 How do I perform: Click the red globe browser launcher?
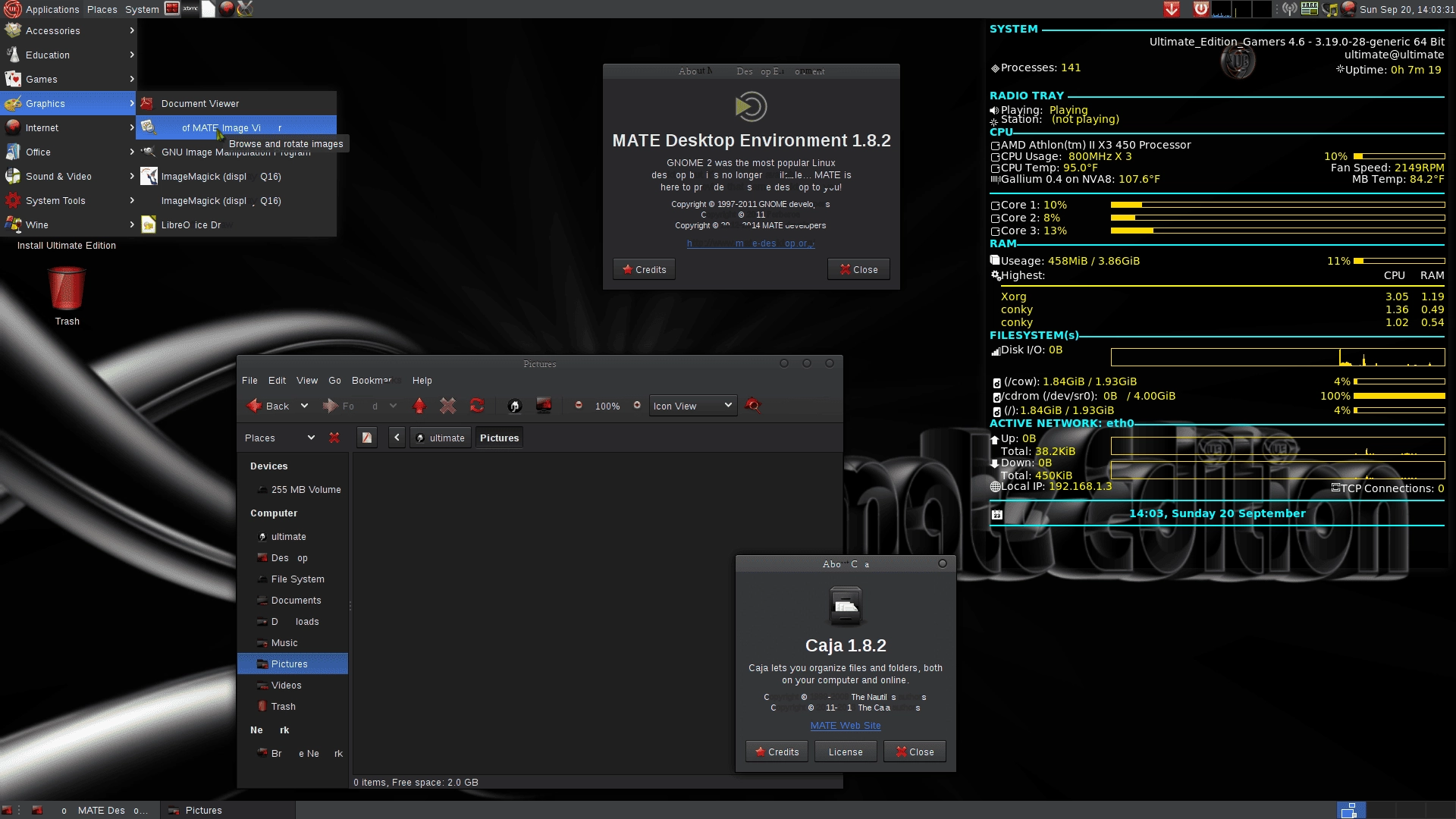(x=227, y=9)
